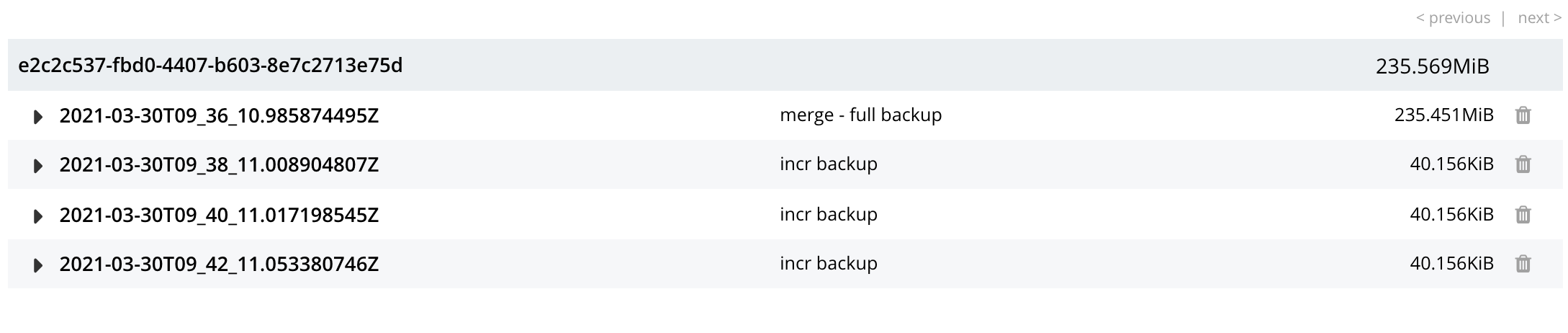Click the total size 235.569MiB

(x=1432, y=66)
